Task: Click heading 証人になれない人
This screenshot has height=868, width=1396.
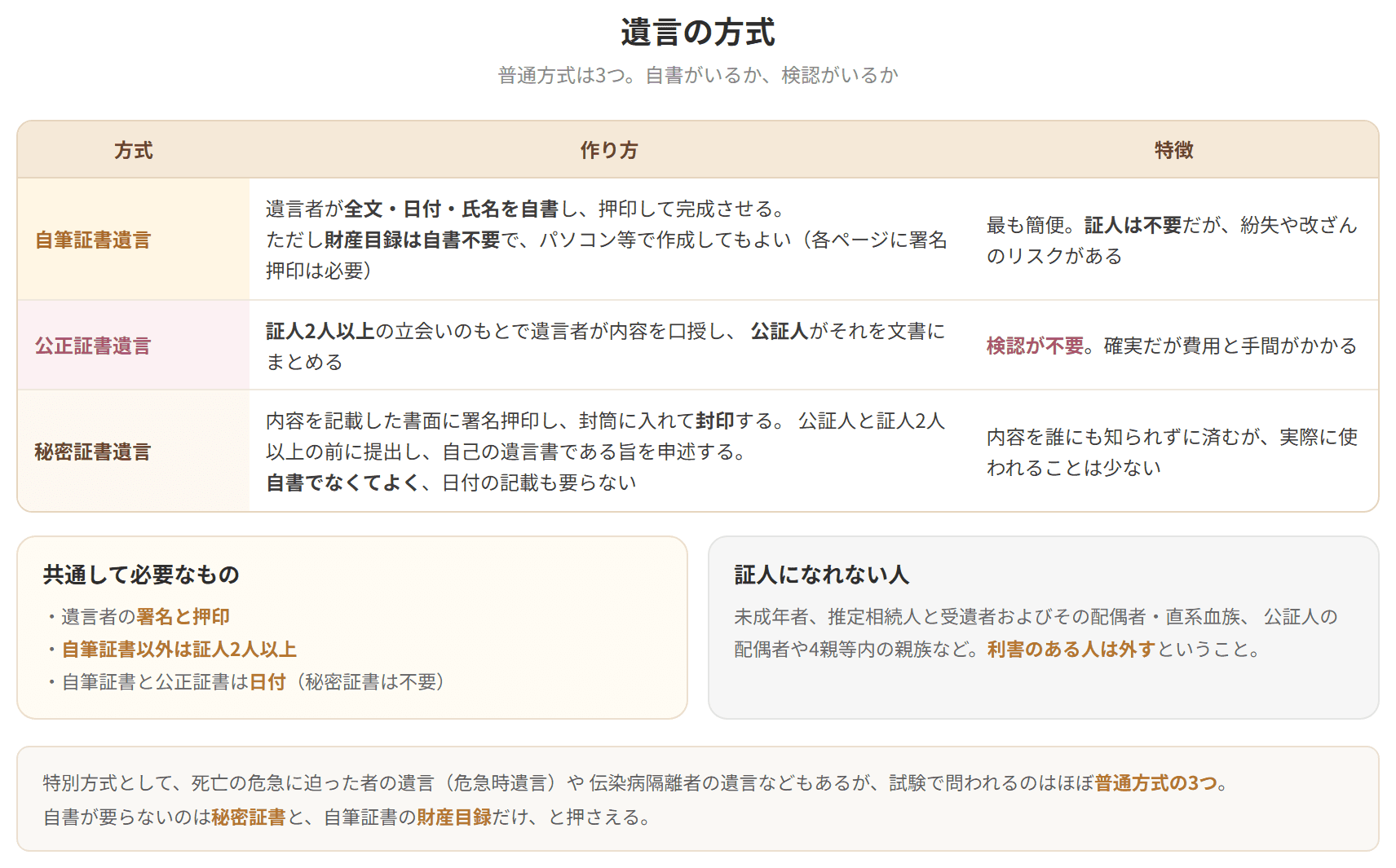Action: [821, 575]
